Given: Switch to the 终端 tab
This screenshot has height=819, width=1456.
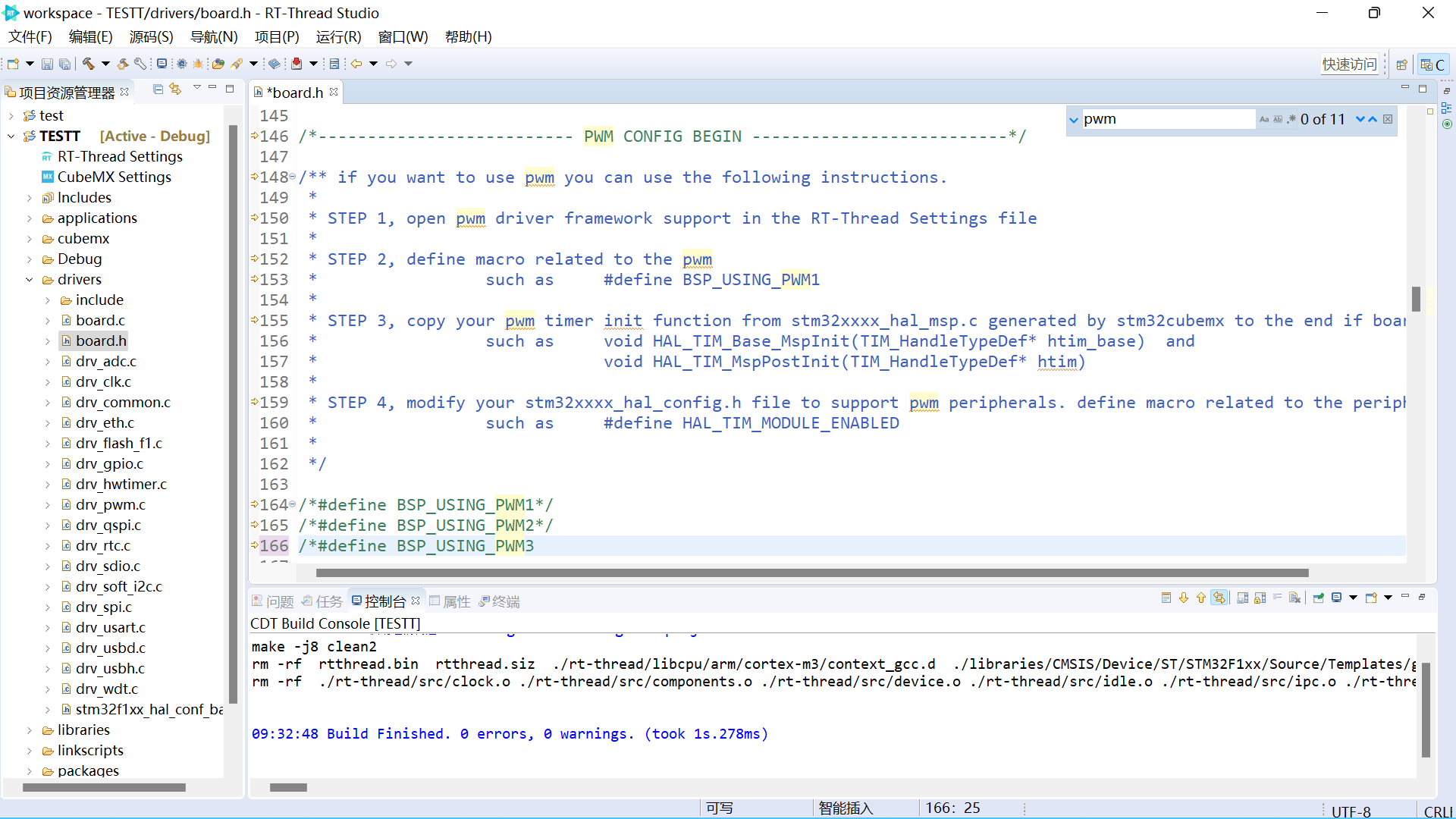Looking at the screenshot, I should [505, 601].
